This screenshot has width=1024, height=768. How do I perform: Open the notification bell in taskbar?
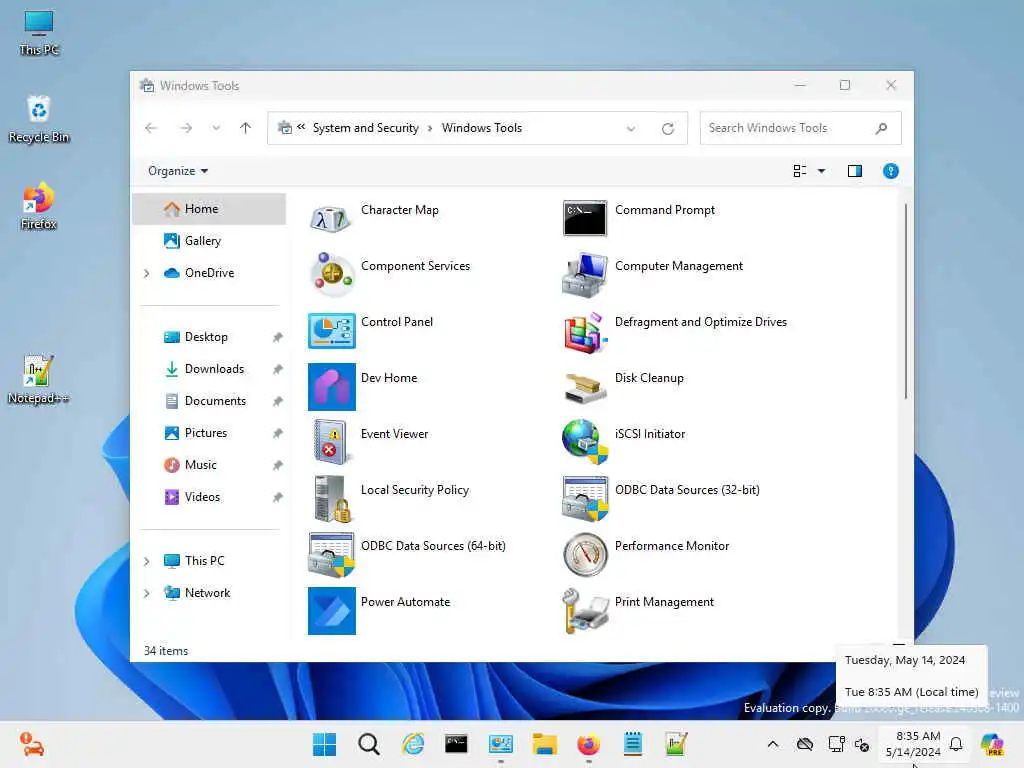pos(956,744)
